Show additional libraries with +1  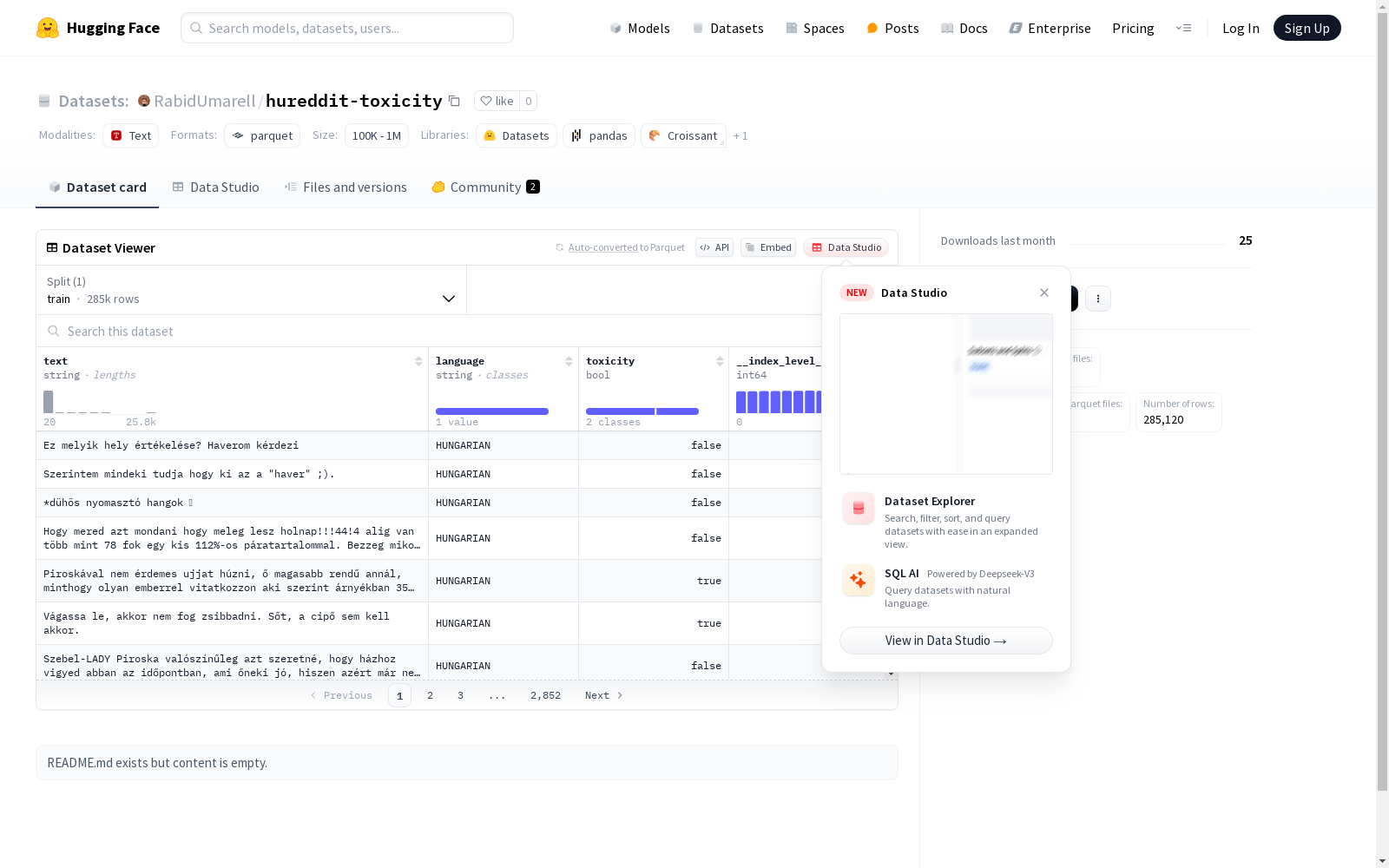741,135
